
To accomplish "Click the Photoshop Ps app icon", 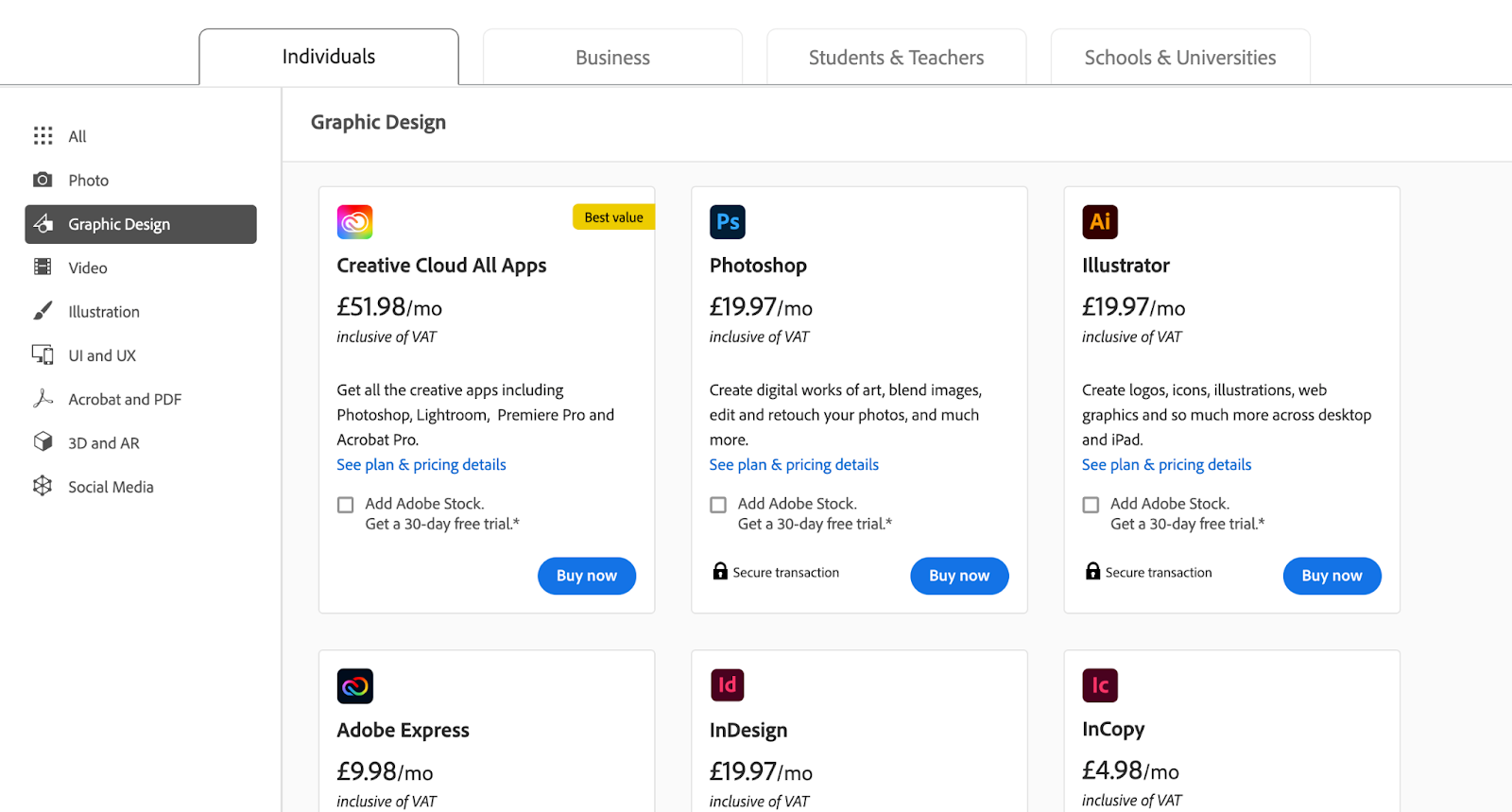I will pyautogui.click(x=727, y=222).
